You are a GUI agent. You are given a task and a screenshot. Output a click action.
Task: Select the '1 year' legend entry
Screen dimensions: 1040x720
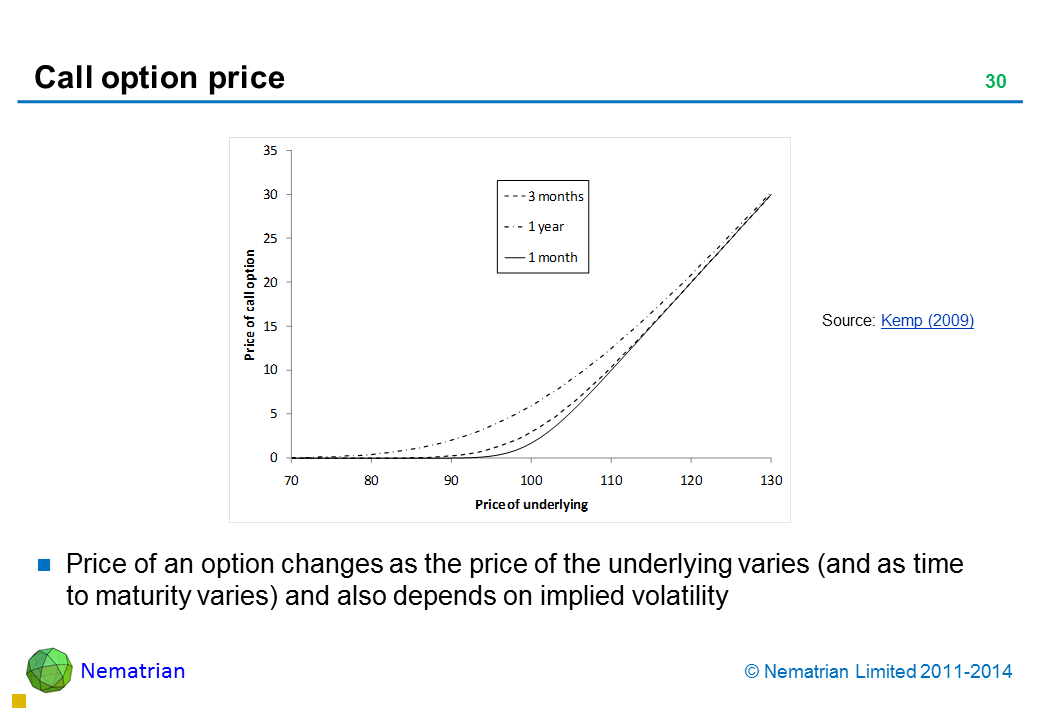(x=546, y=227)
